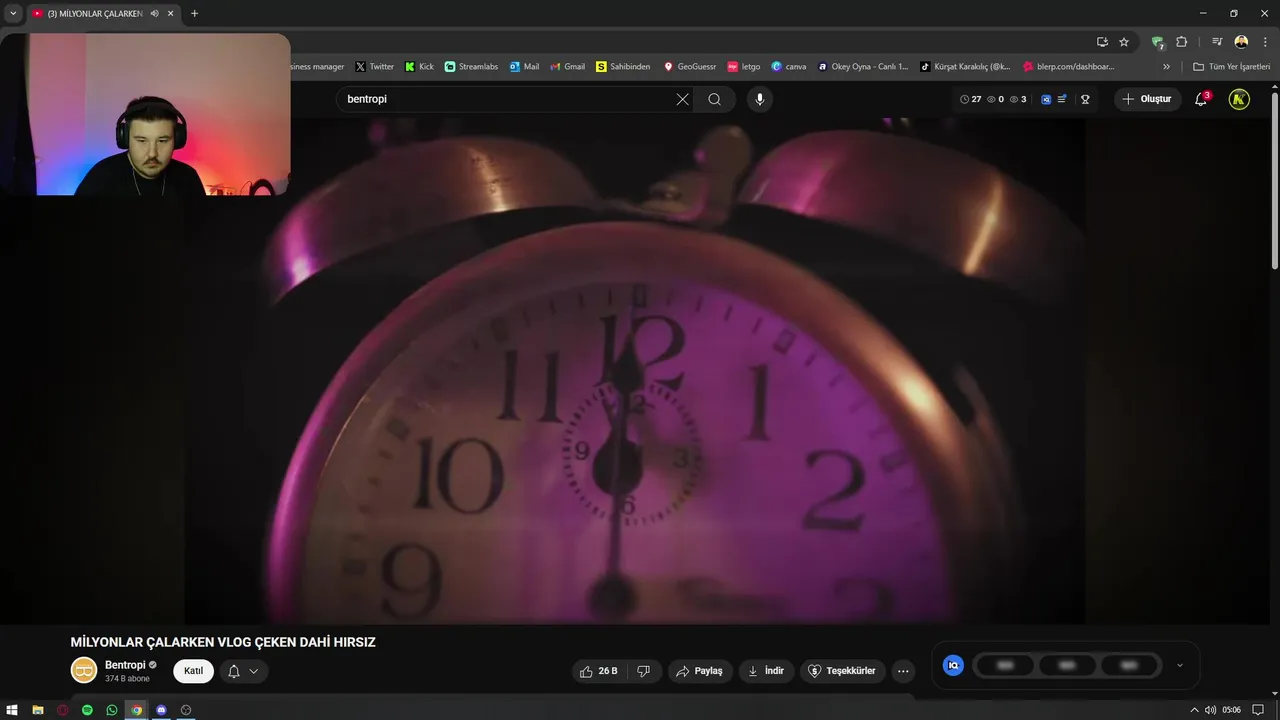Viewport: 1280px width, 720px height.
Task: Open the Gmail bookmark
Action: pyautogui.click(x=568, y=67)
